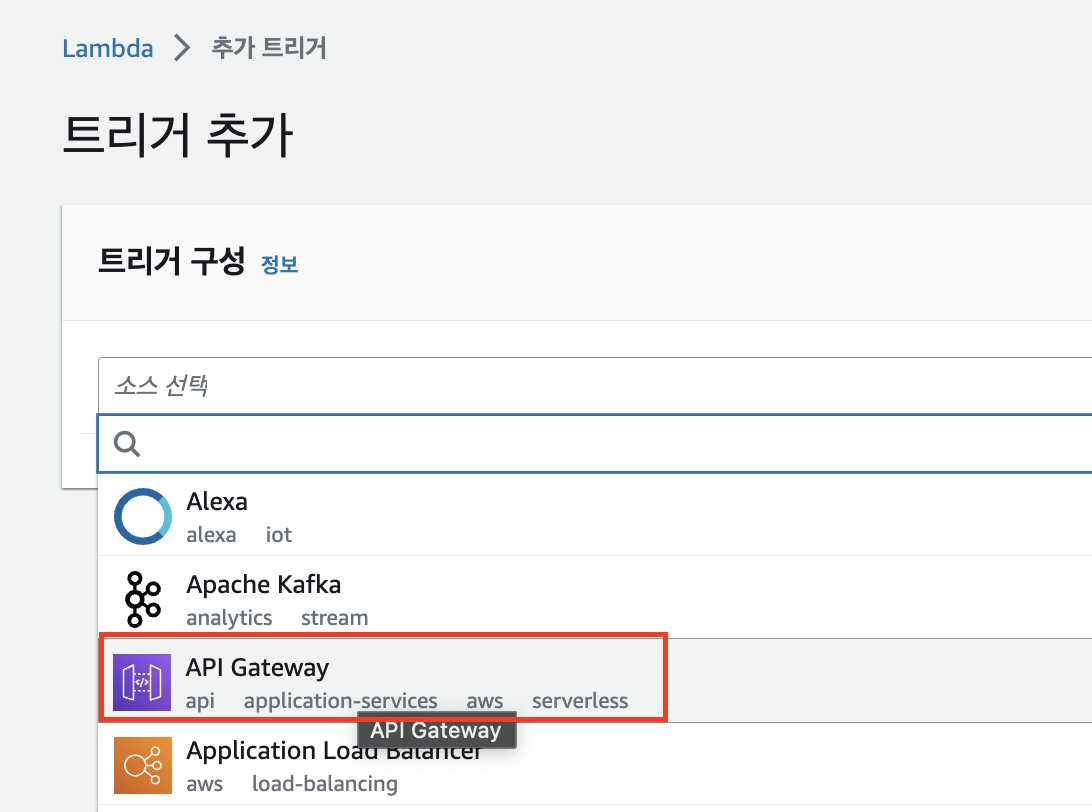Open the Lambda breadcrumb link

pos(107,48)
